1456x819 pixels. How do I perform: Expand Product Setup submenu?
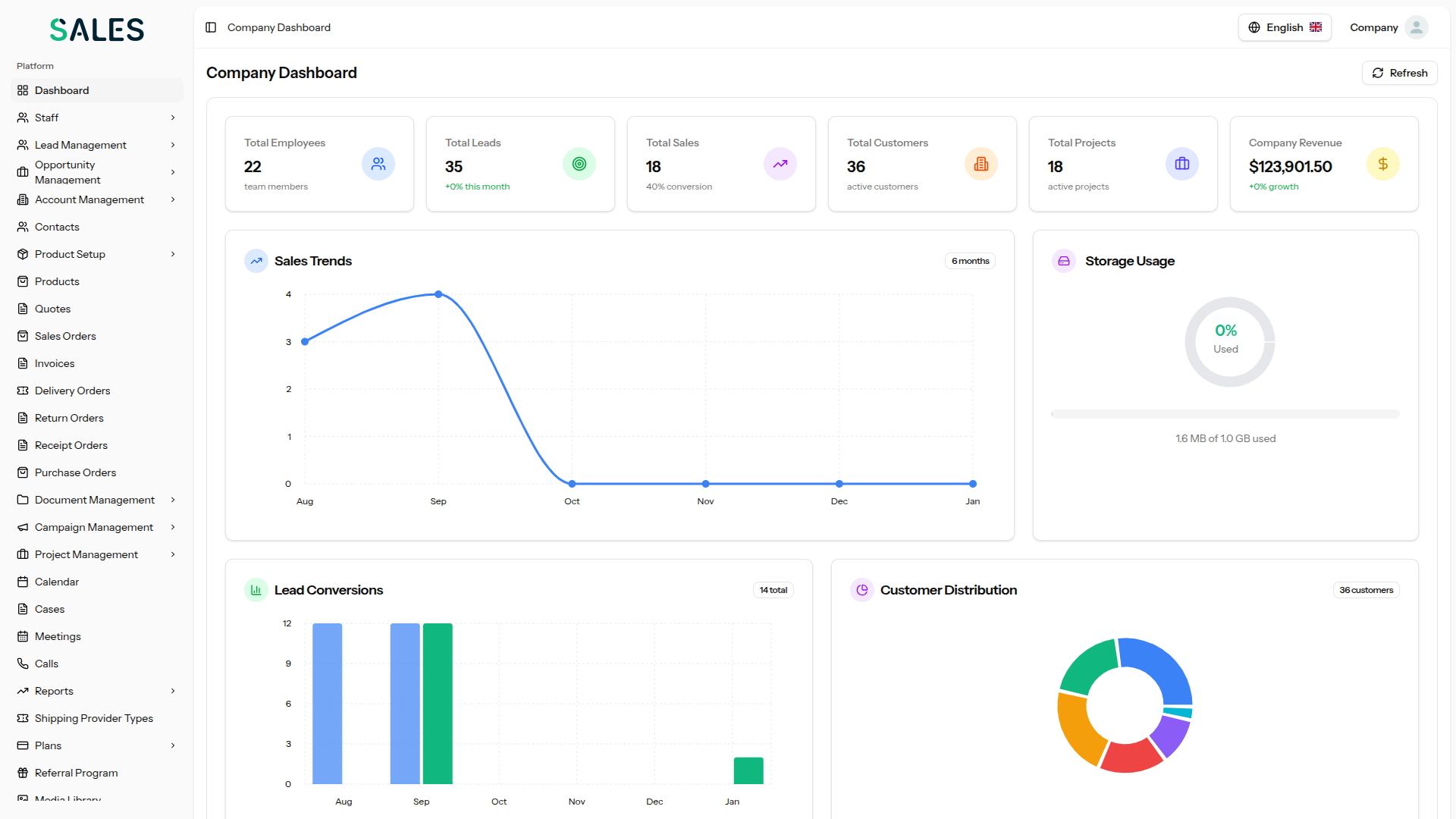click(x=173, y=254)
